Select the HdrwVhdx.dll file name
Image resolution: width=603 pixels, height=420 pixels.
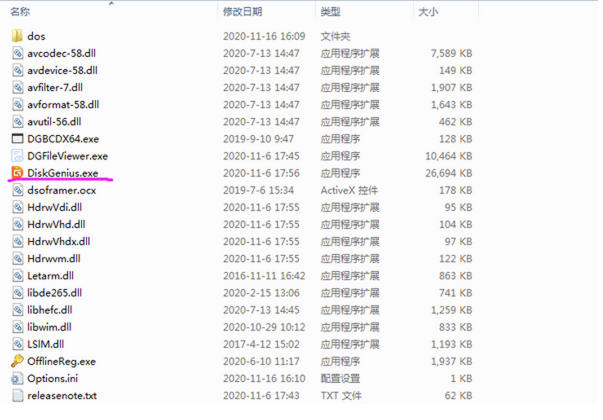point(59,242)
